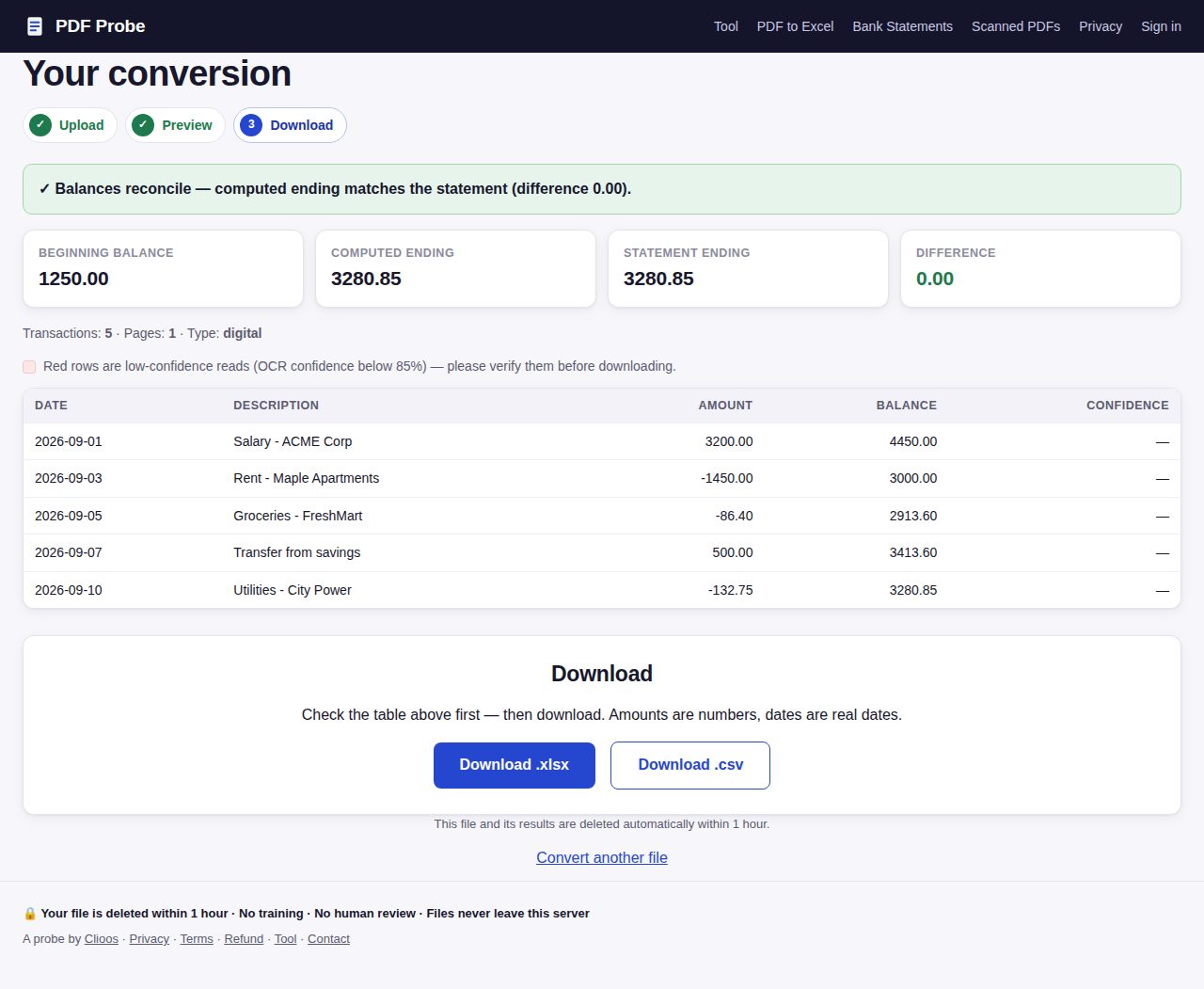Click Convert another file link
The image size is (1204, 989).
click(x=602, y=857)
